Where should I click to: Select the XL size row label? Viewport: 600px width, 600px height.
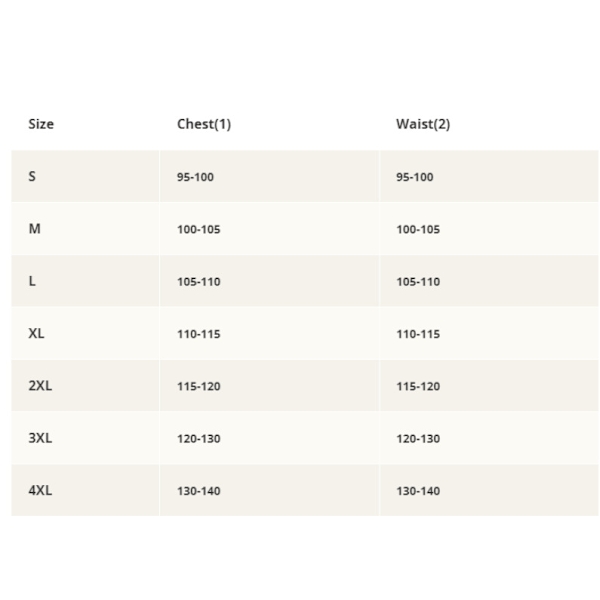click(x=36, y=333)
